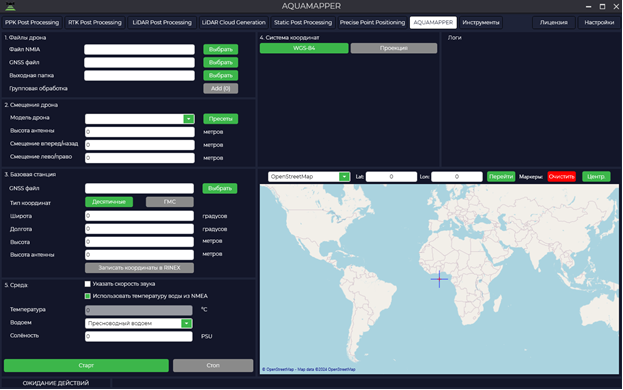Screen dimensions: 623x390
Task: Open LiDAR Post Processing tab
Action: (162, 23)
